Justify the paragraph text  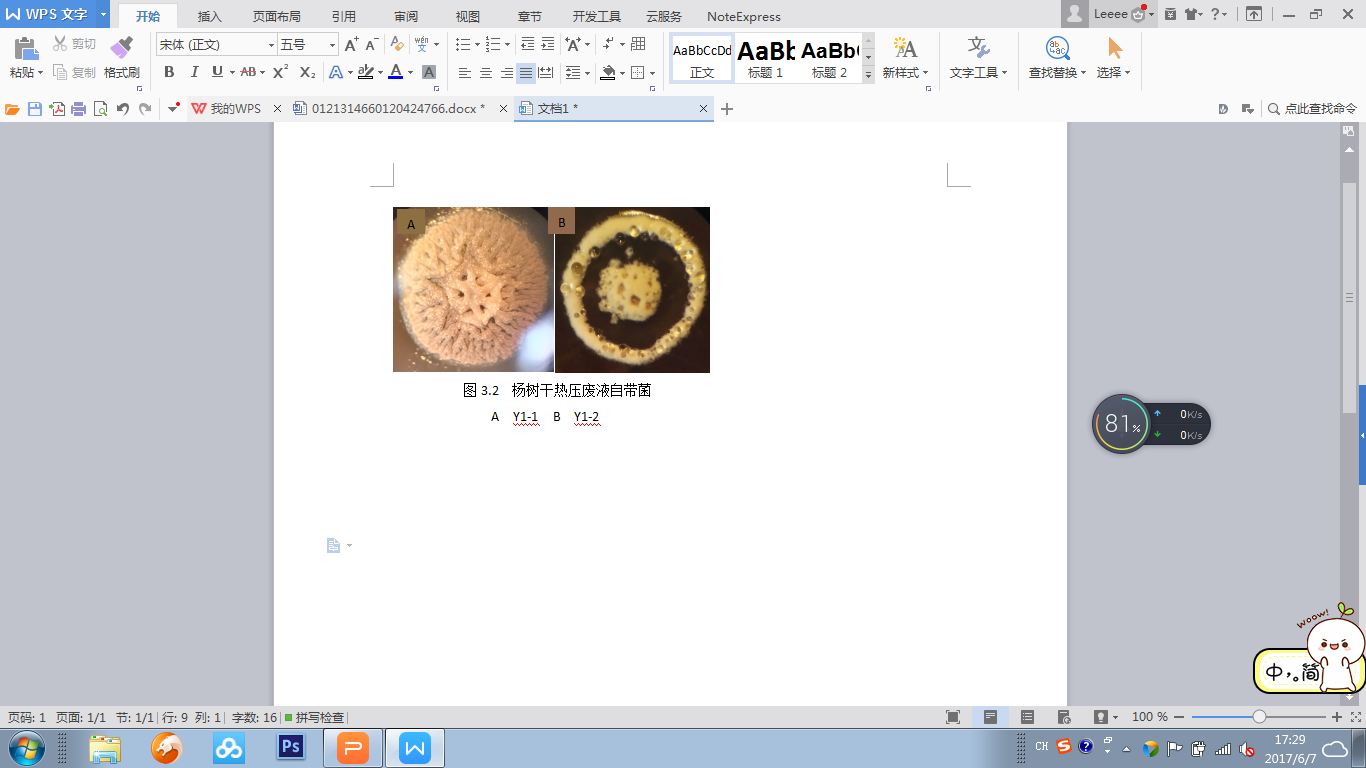pyautogui.click(x=526, y=72)
